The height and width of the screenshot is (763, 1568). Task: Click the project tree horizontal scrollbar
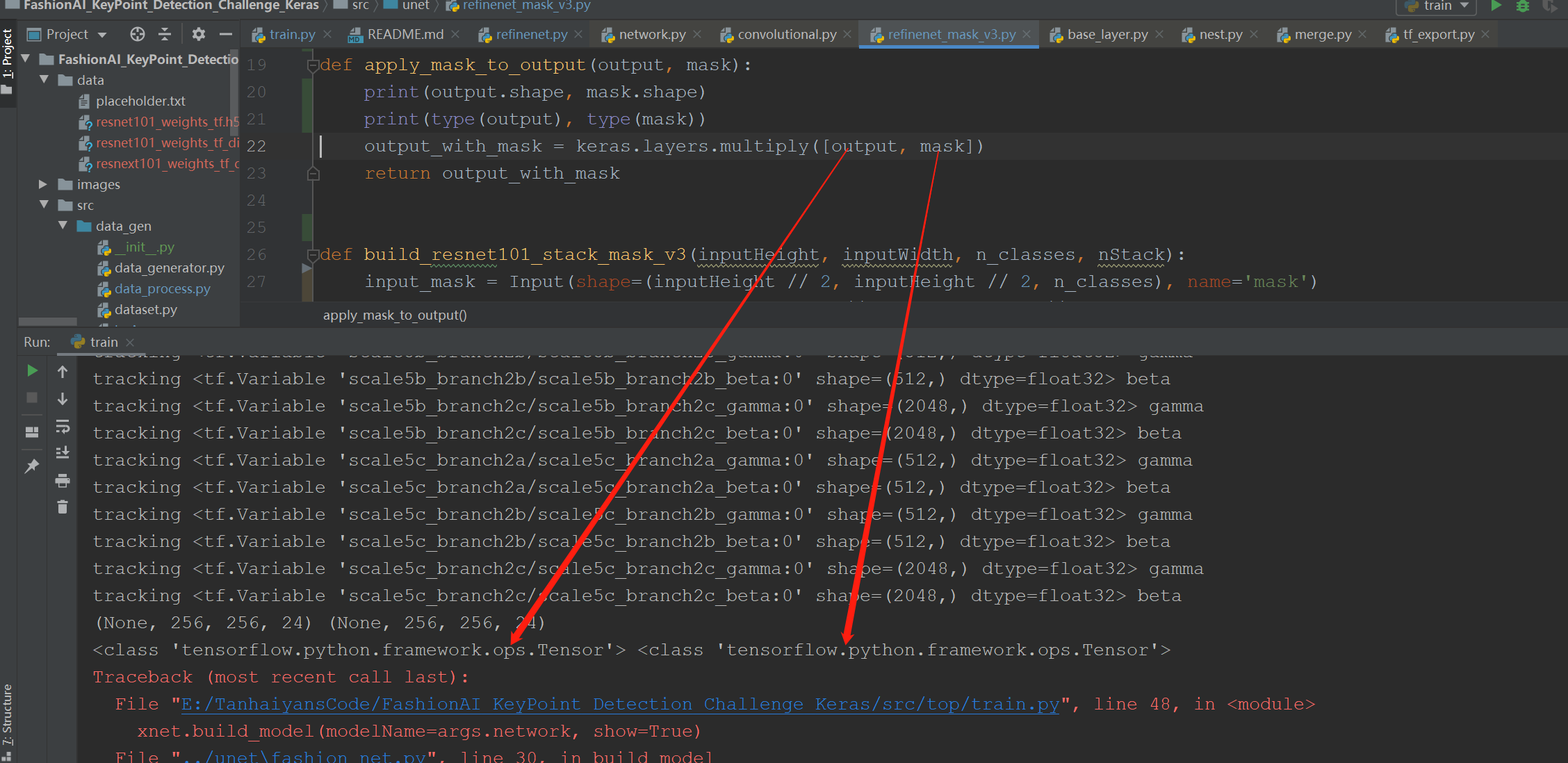pyautogui.click(x=48, y=322)
